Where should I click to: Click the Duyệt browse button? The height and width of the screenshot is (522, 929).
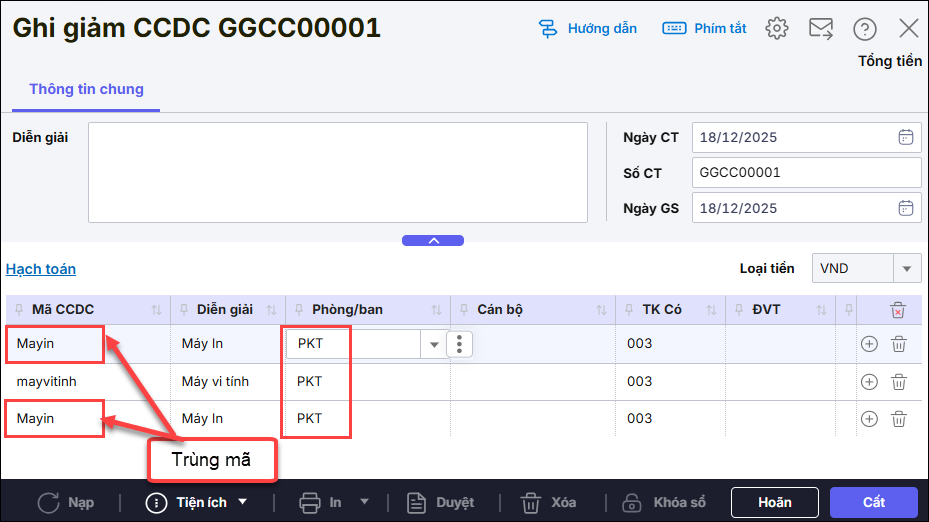tap(441, 503)
